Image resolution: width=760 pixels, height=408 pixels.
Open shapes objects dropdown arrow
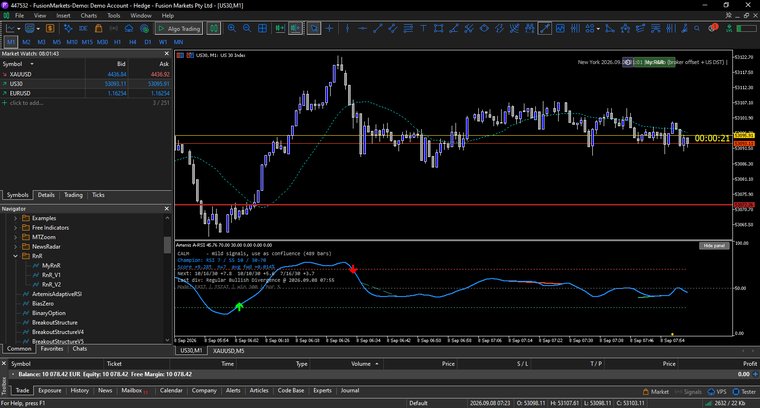coord(598,29)
